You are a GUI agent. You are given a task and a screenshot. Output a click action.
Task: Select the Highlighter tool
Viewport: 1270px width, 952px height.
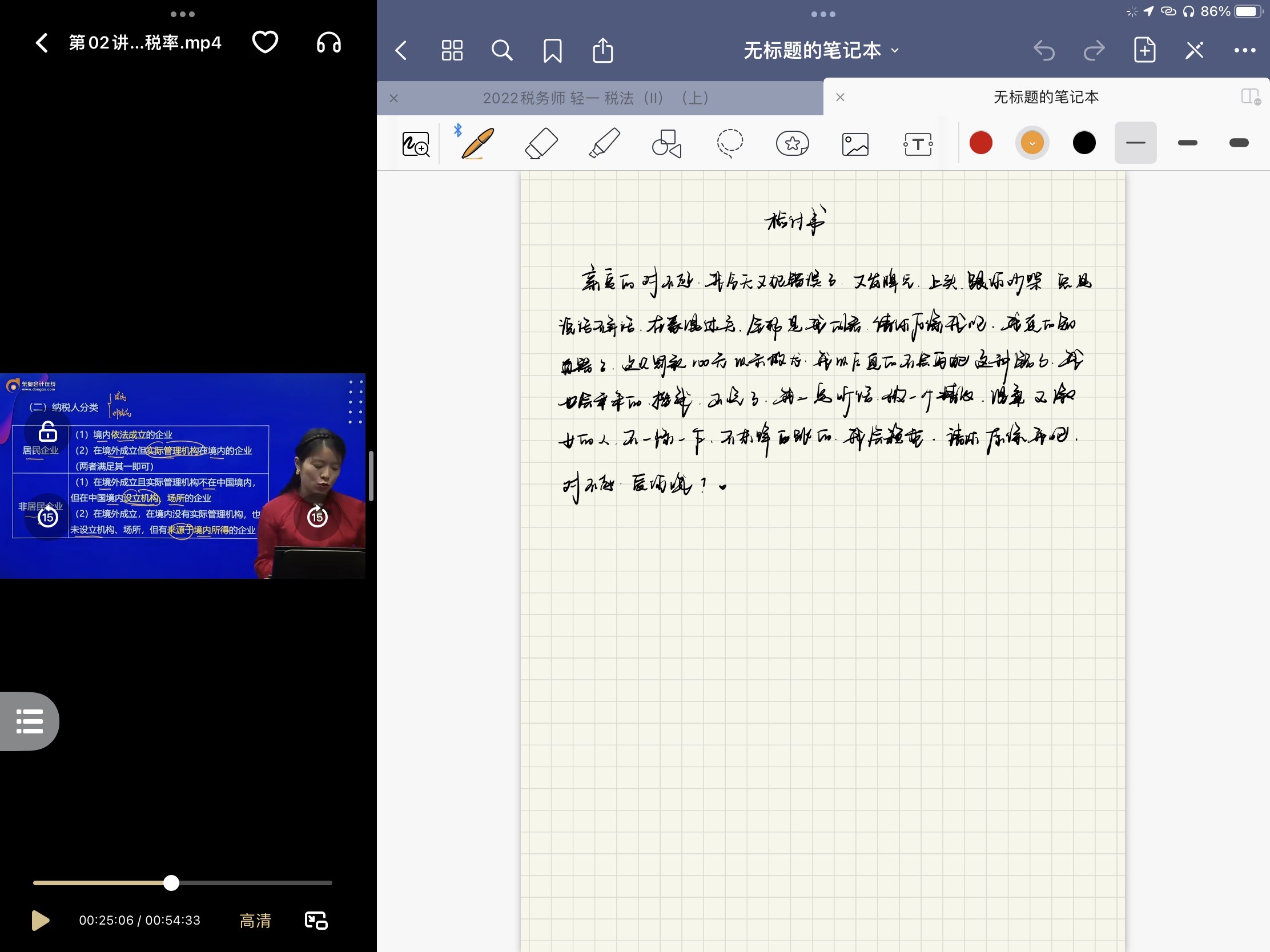coord(604,143)
